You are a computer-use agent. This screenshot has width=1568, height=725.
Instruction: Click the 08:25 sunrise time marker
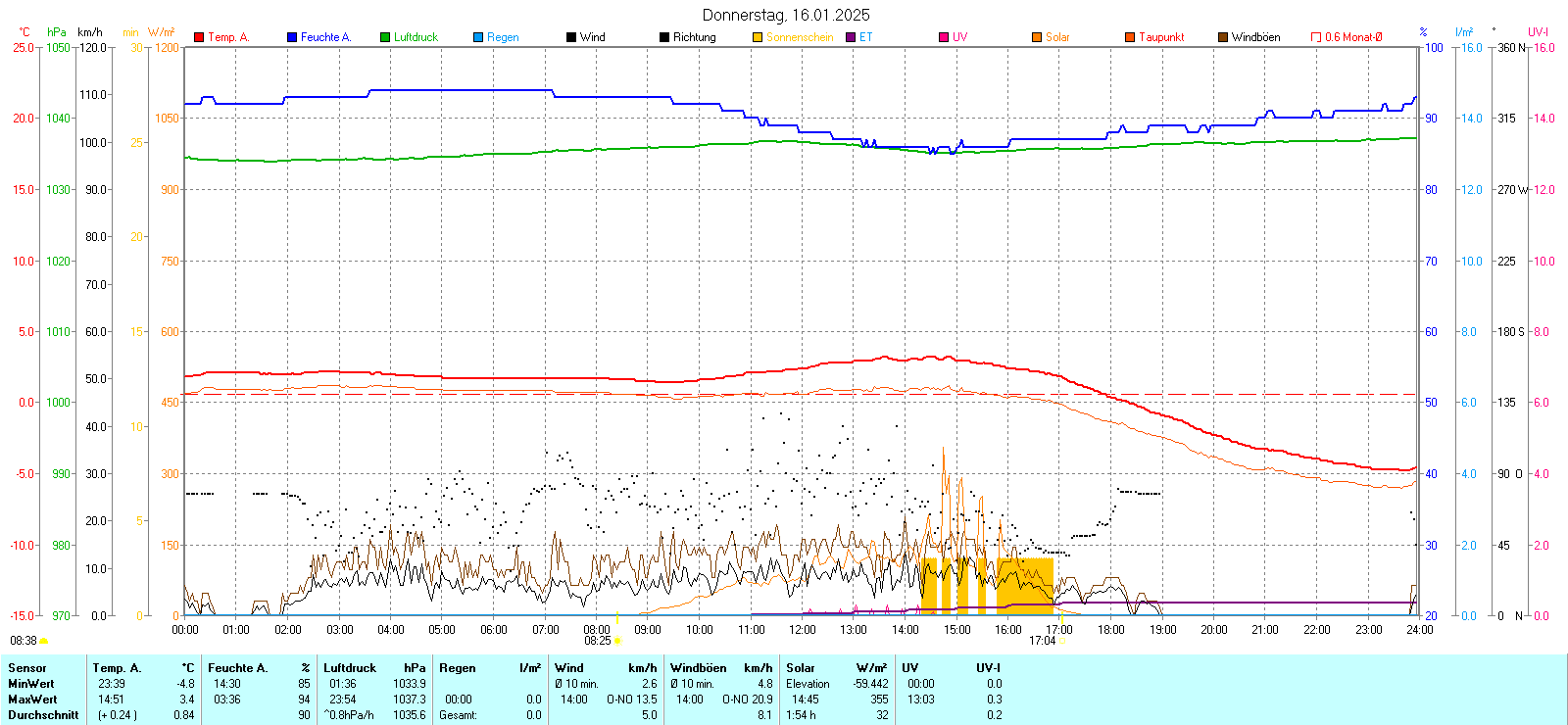point(598,641)
